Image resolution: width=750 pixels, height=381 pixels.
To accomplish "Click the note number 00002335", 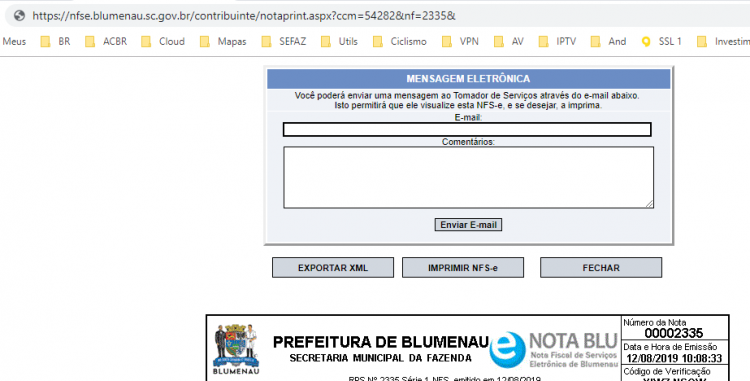I will (673, 334).
